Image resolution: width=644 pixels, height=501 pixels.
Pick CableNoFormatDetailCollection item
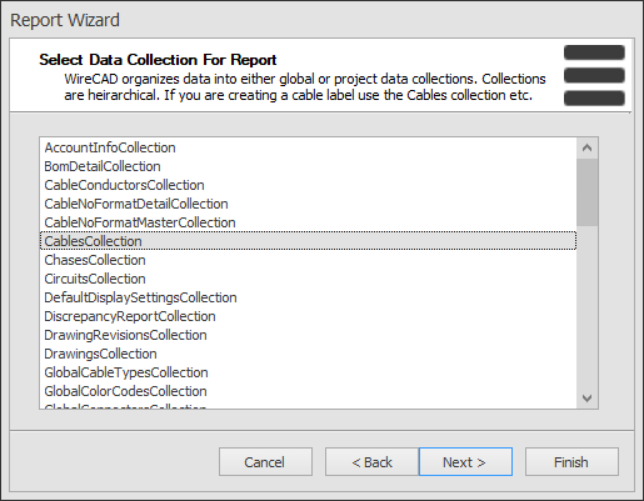136,204
